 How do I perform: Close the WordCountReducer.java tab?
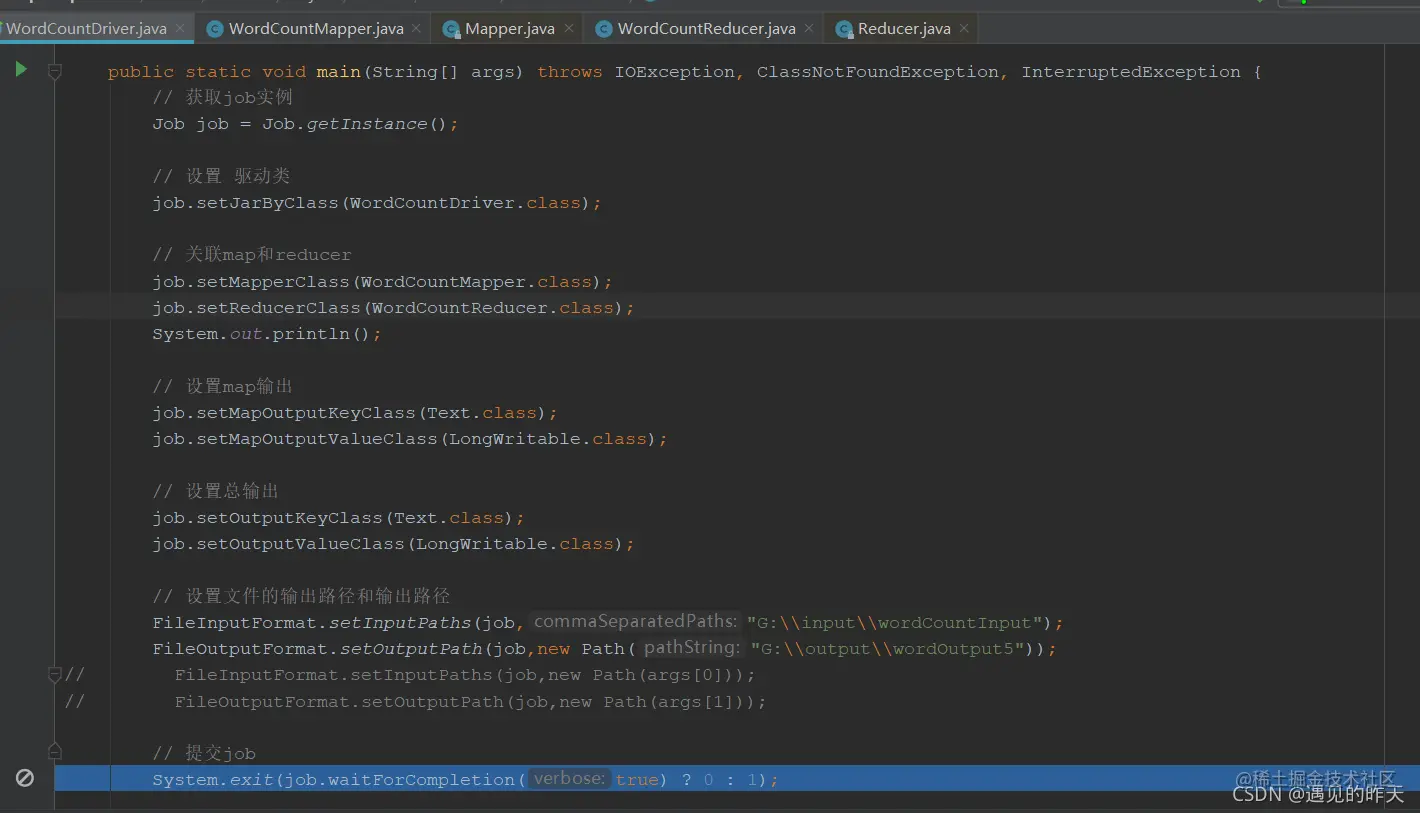pos(809,29)
